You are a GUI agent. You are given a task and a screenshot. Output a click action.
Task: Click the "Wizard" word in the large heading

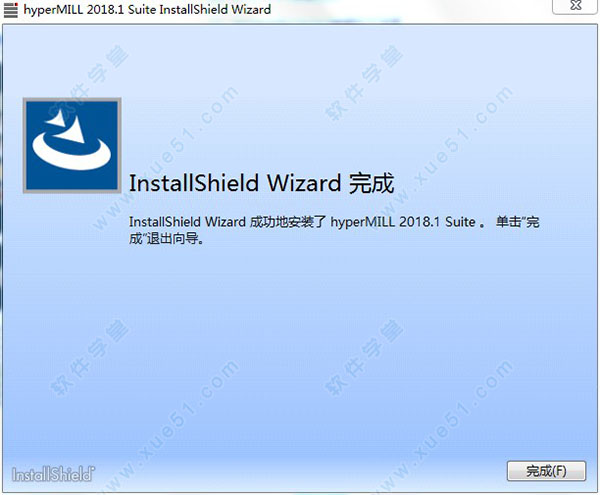pyautogui.click(x=304, y=183)
